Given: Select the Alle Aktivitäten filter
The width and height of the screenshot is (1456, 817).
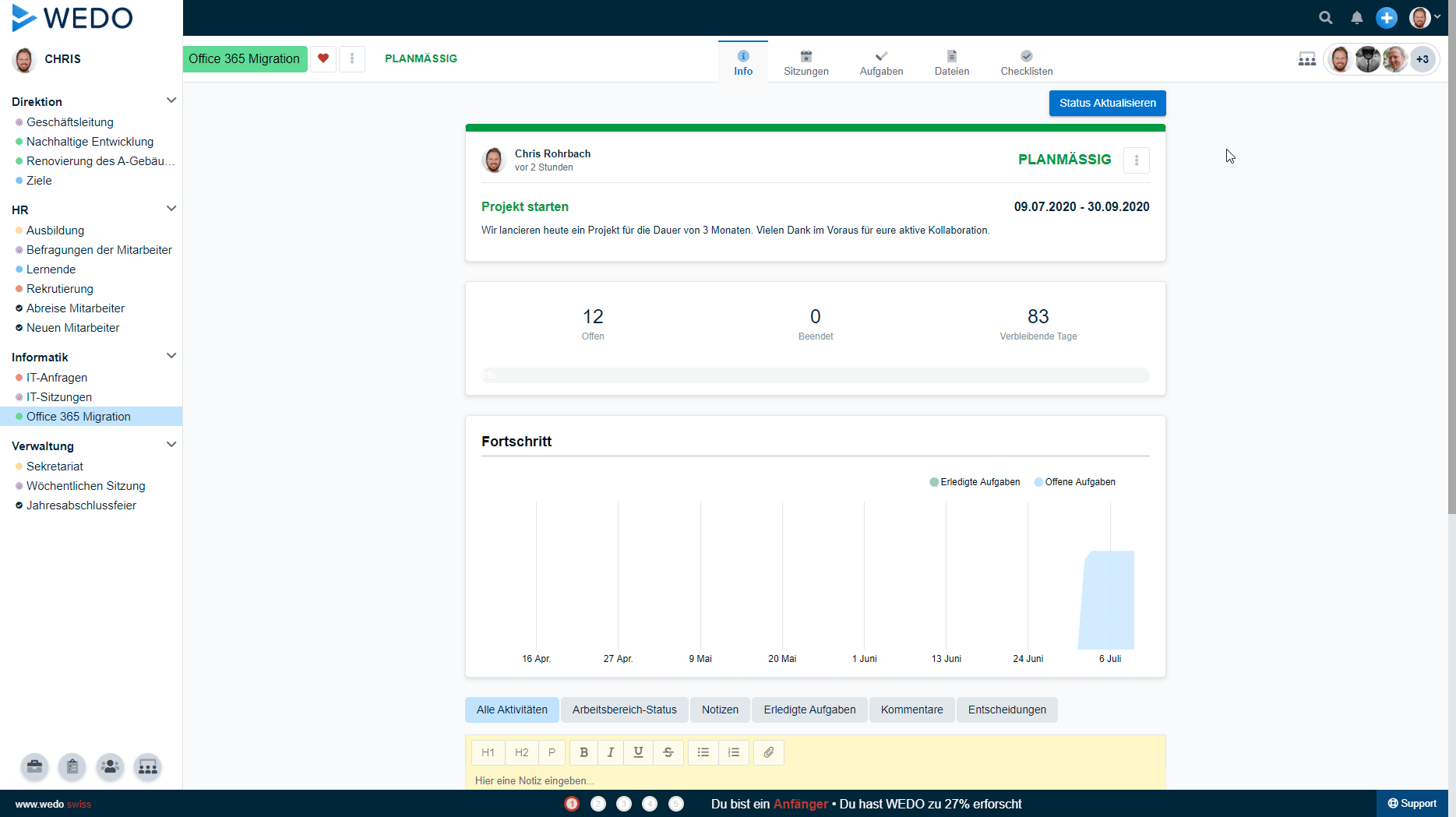Looking at the screenshot, I should (x=512, y=710).
